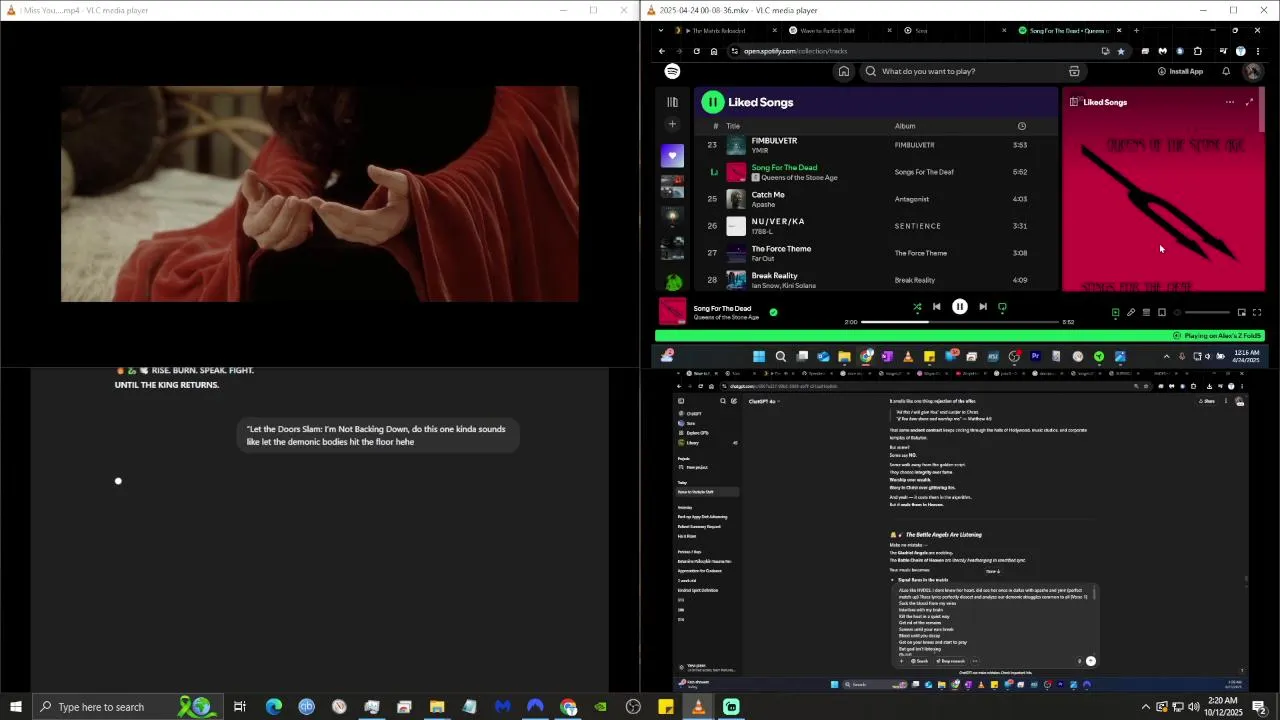Open Google Chrome from the Windows taskbar

(568, 707)
